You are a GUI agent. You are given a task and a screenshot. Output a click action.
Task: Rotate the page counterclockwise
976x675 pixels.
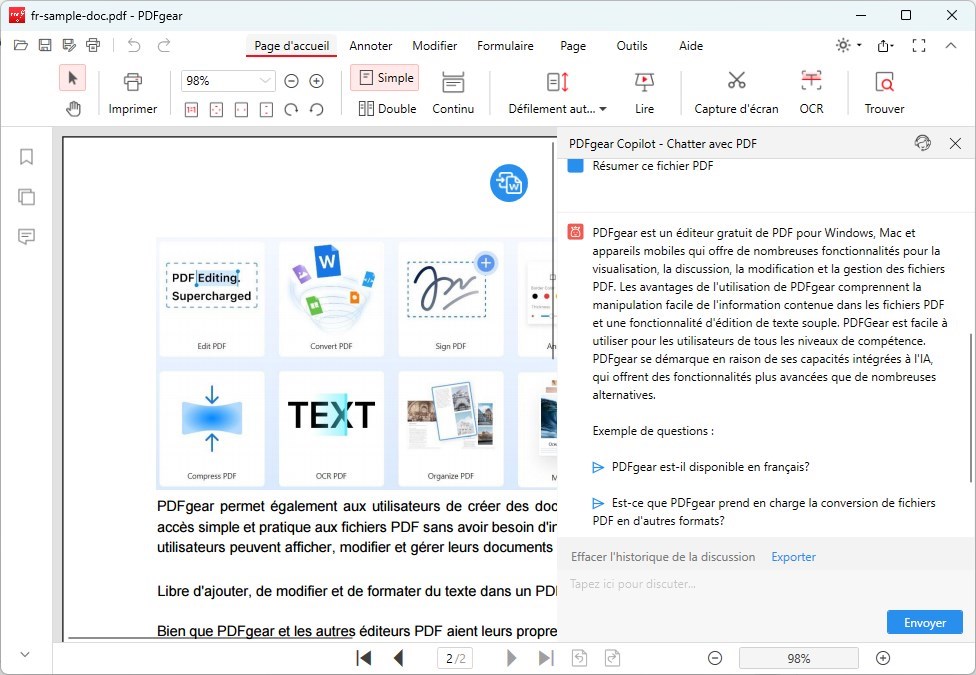coord(316,110)
